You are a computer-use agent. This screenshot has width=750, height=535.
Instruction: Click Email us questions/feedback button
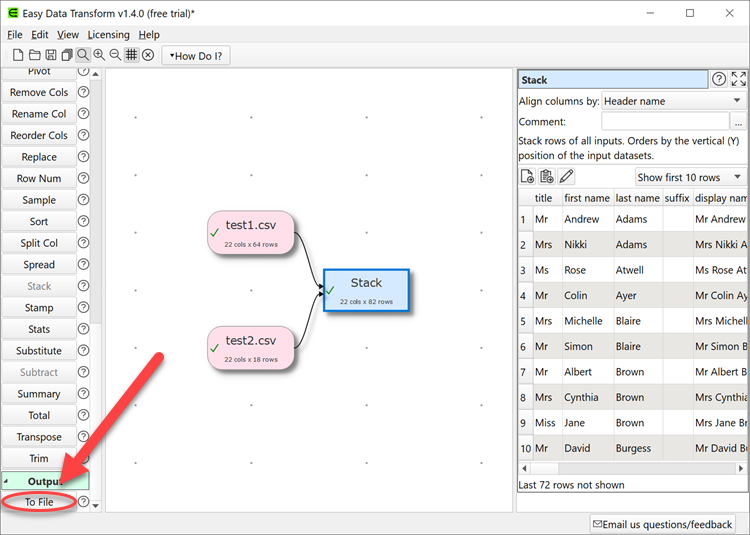coord(663,524)
